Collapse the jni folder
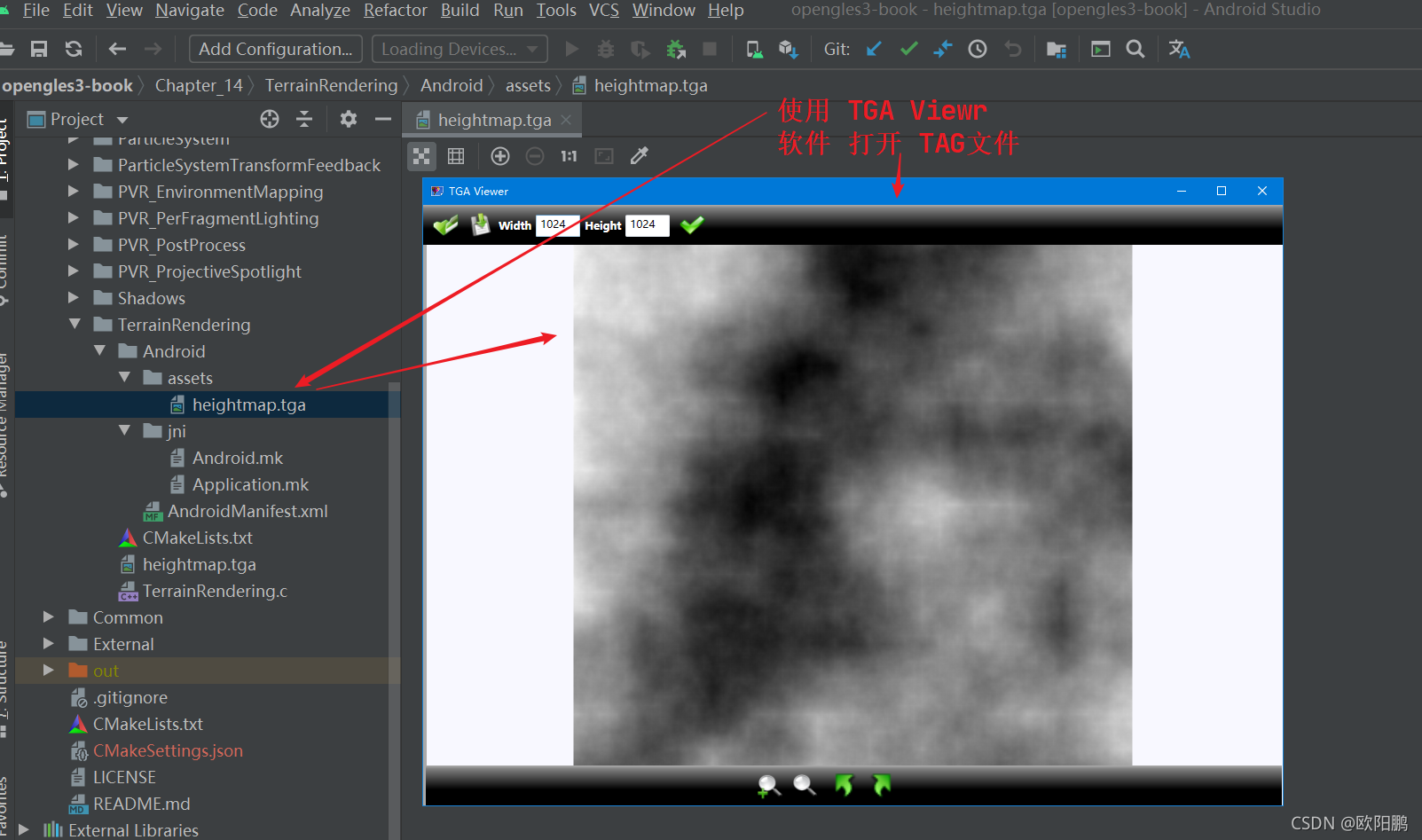 pyautogui.click(x=124, y=431)
